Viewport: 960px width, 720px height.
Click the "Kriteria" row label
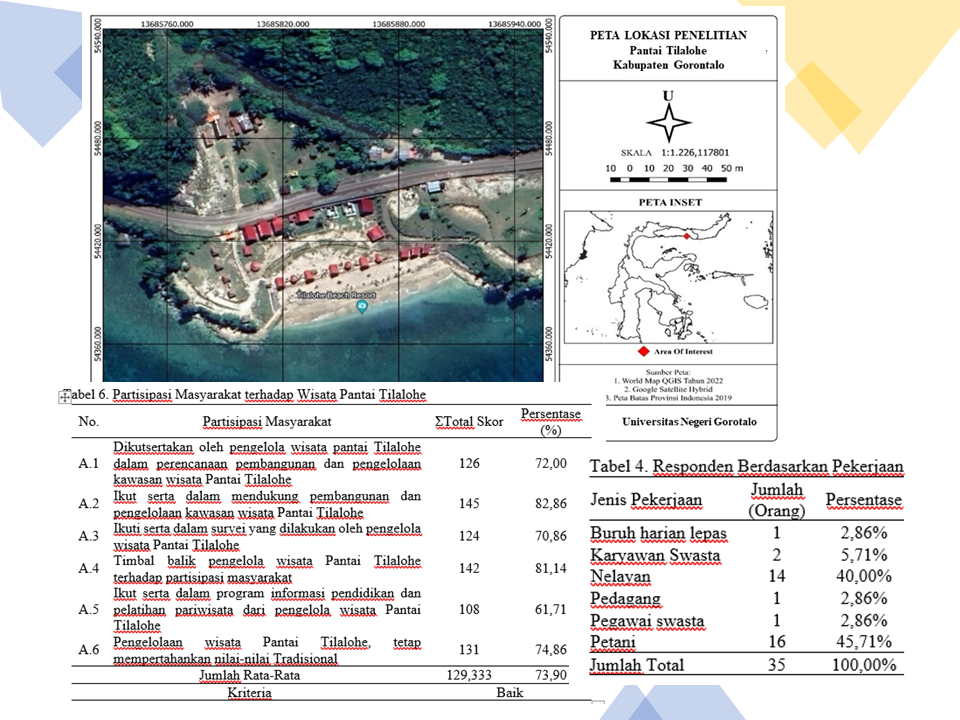point(250,693)
